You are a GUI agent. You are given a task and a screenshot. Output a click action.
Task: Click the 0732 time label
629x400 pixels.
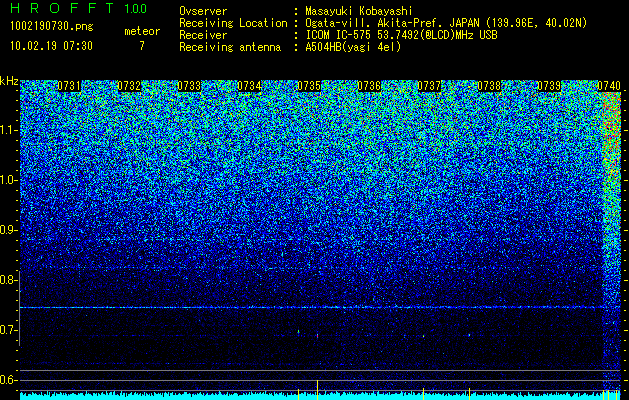click(x=129, y=86)
